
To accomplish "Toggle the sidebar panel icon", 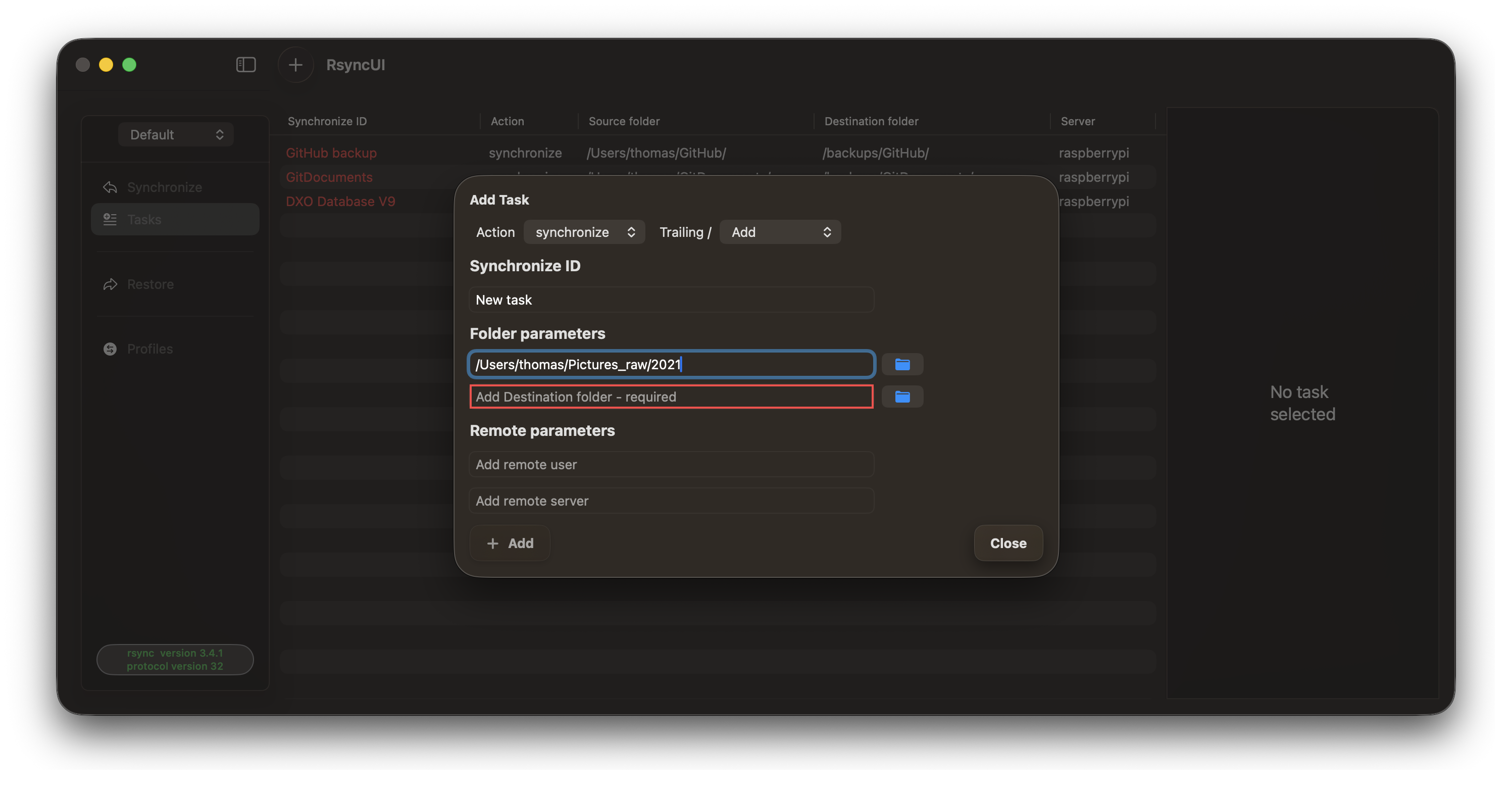I will click(x=246, y=65).
